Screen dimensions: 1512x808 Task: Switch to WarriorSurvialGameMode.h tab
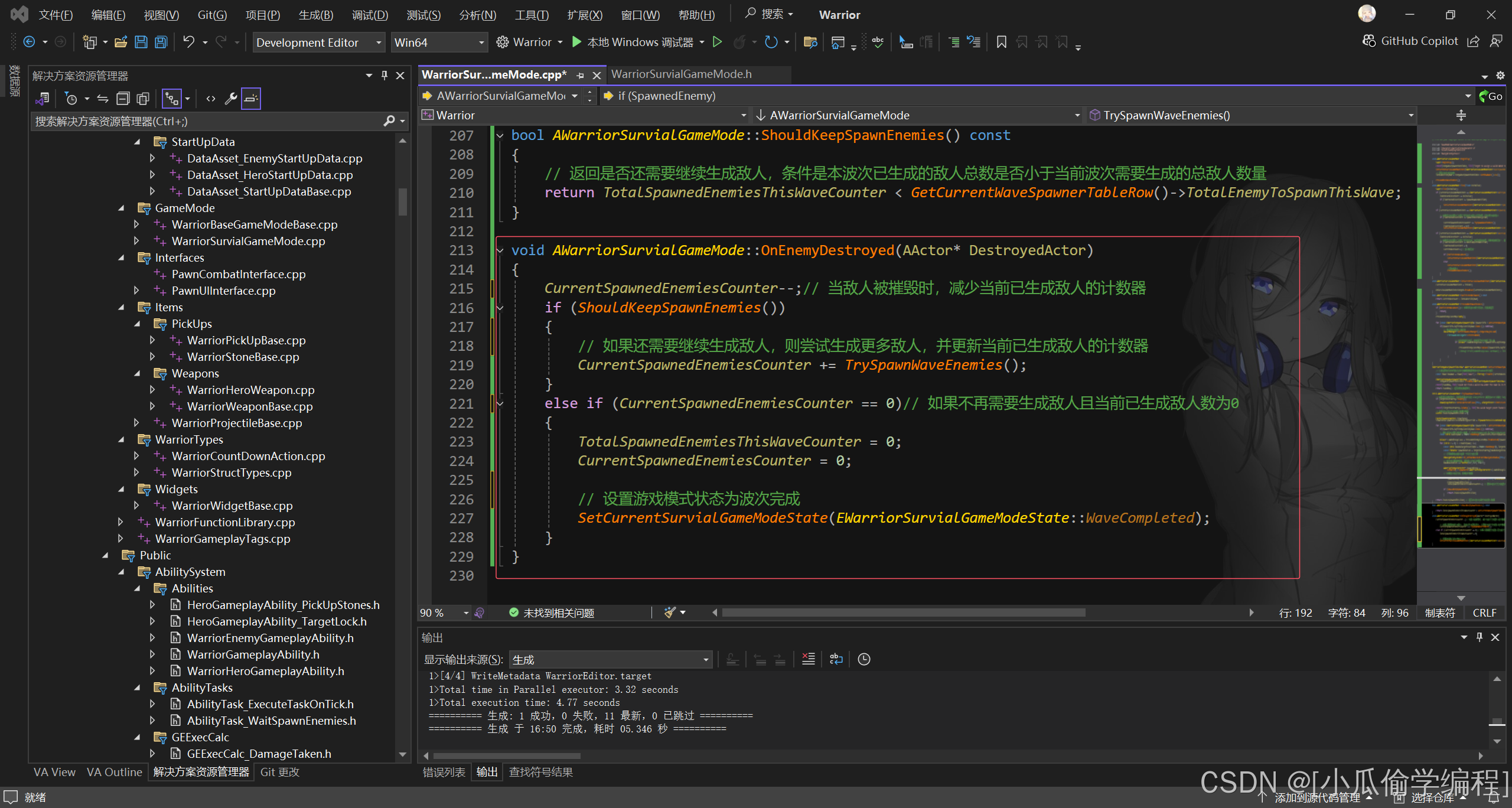tap(681, 74)
